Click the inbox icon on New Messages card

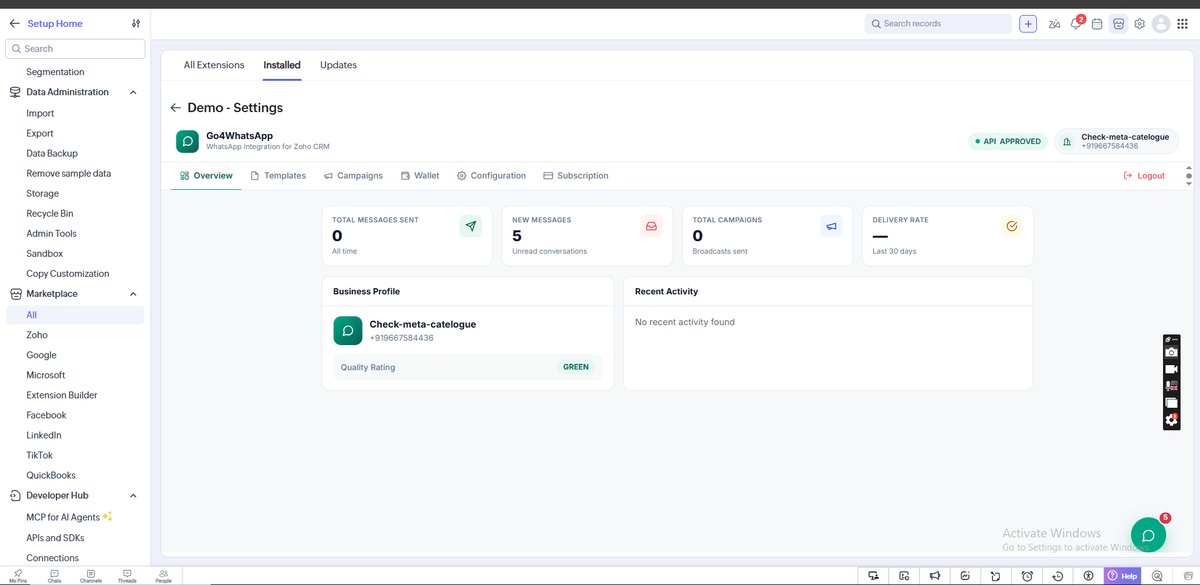(651, 226)
